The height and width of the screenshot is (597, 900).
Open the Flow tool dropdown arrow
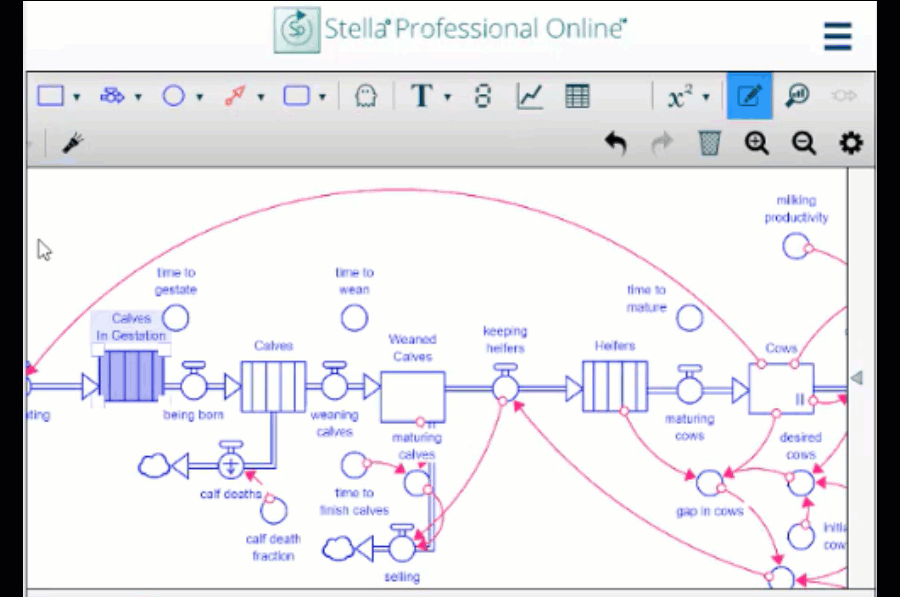click(138, 97)
